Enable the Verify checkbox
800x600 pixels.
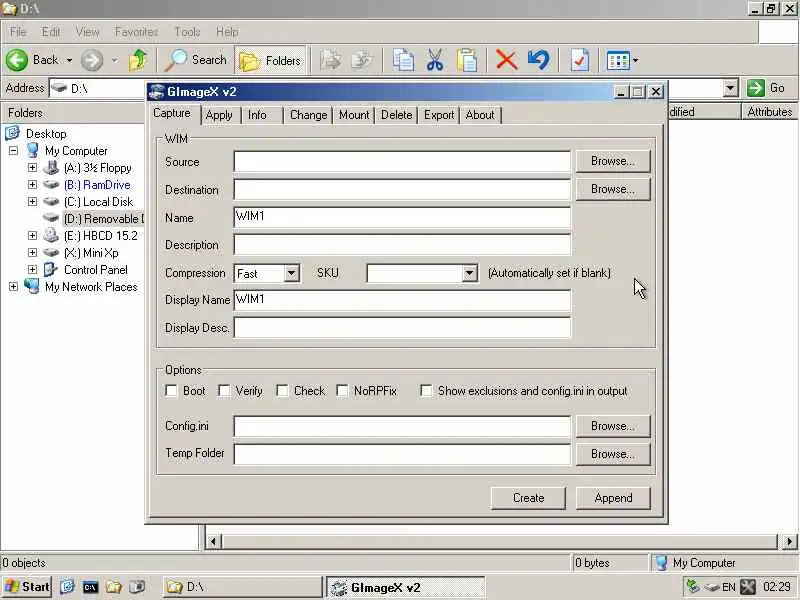(223, 391)
